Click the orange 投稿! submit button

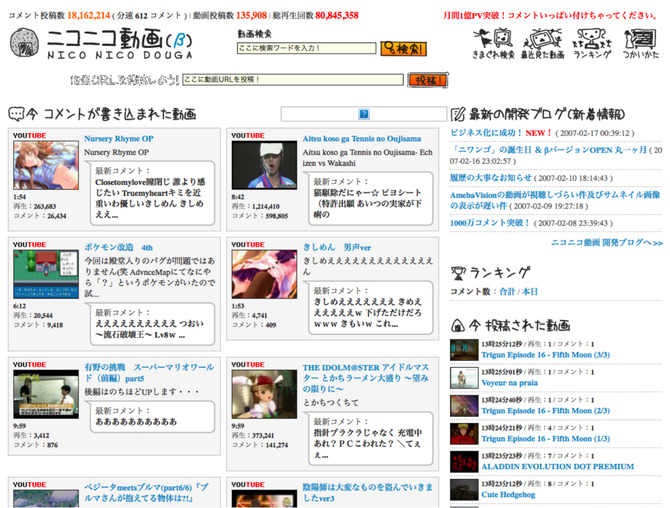(428, 80)
